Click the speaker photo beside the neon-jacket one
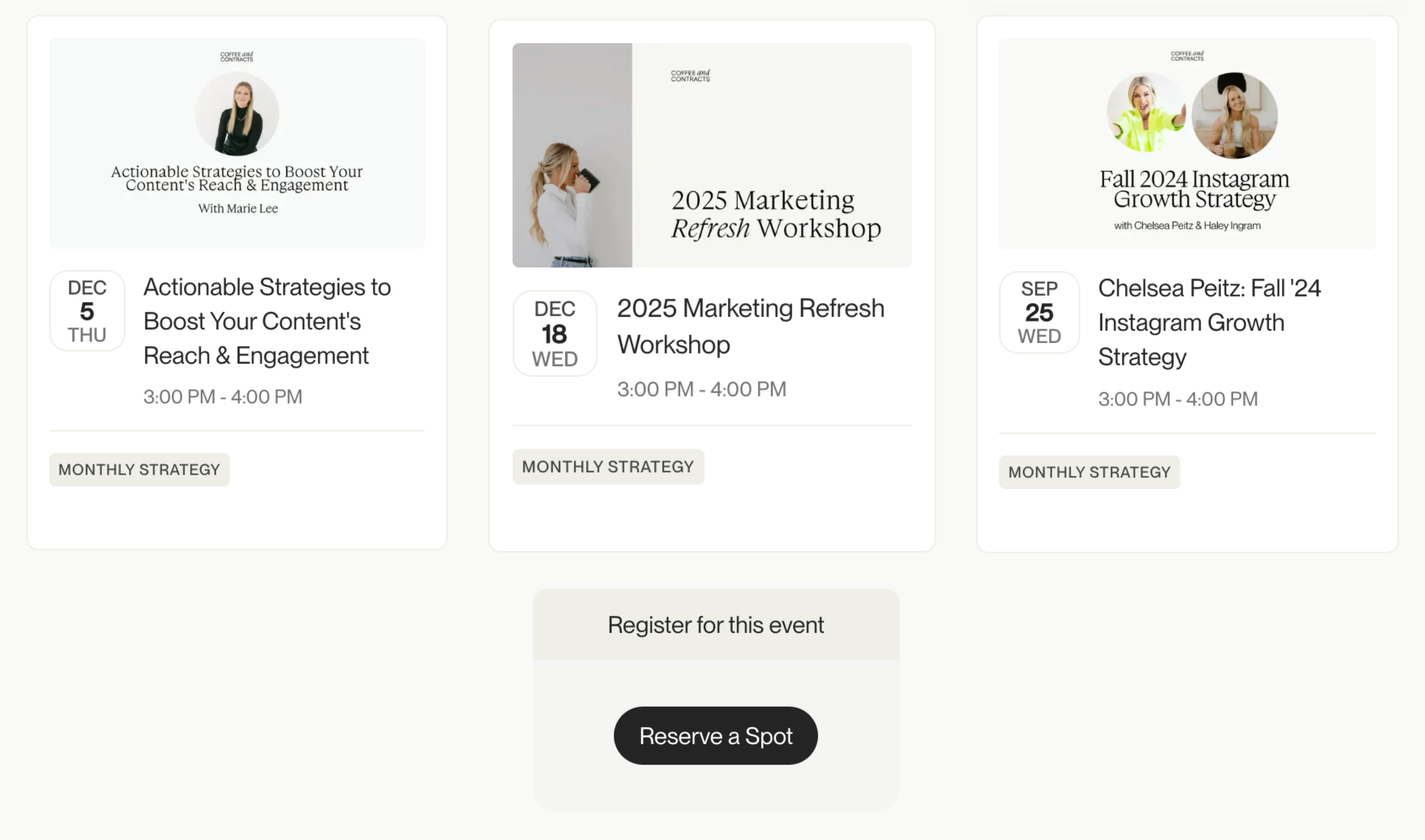The width and height of the screenshot is (1425, 840). (1235, 115)
